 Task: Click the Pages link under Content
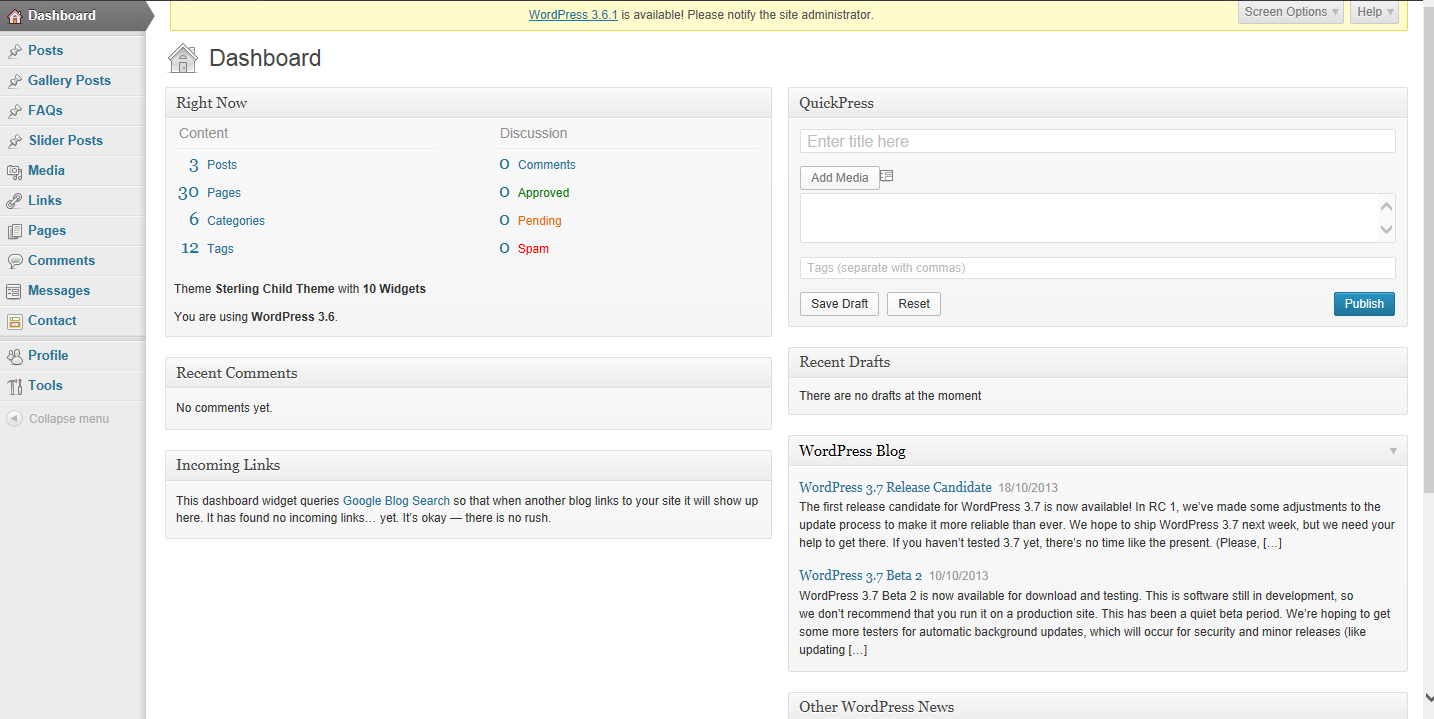coord(224,193)
